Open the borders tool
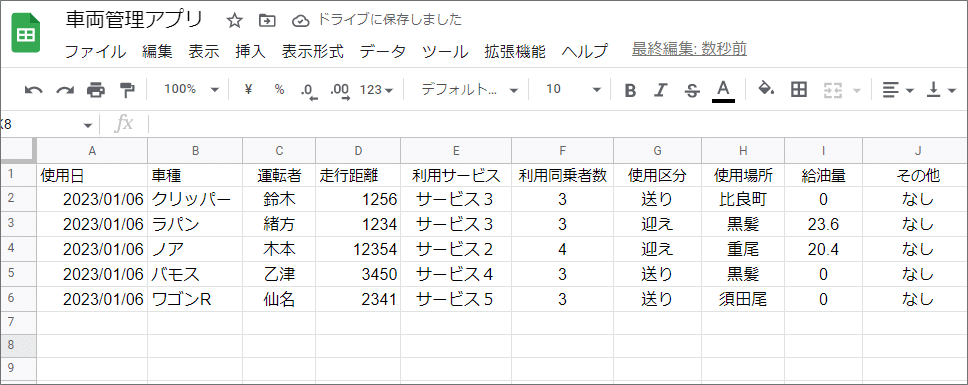Image resolution: width=968 pixels, height=385 pixels. coord(799,90)
